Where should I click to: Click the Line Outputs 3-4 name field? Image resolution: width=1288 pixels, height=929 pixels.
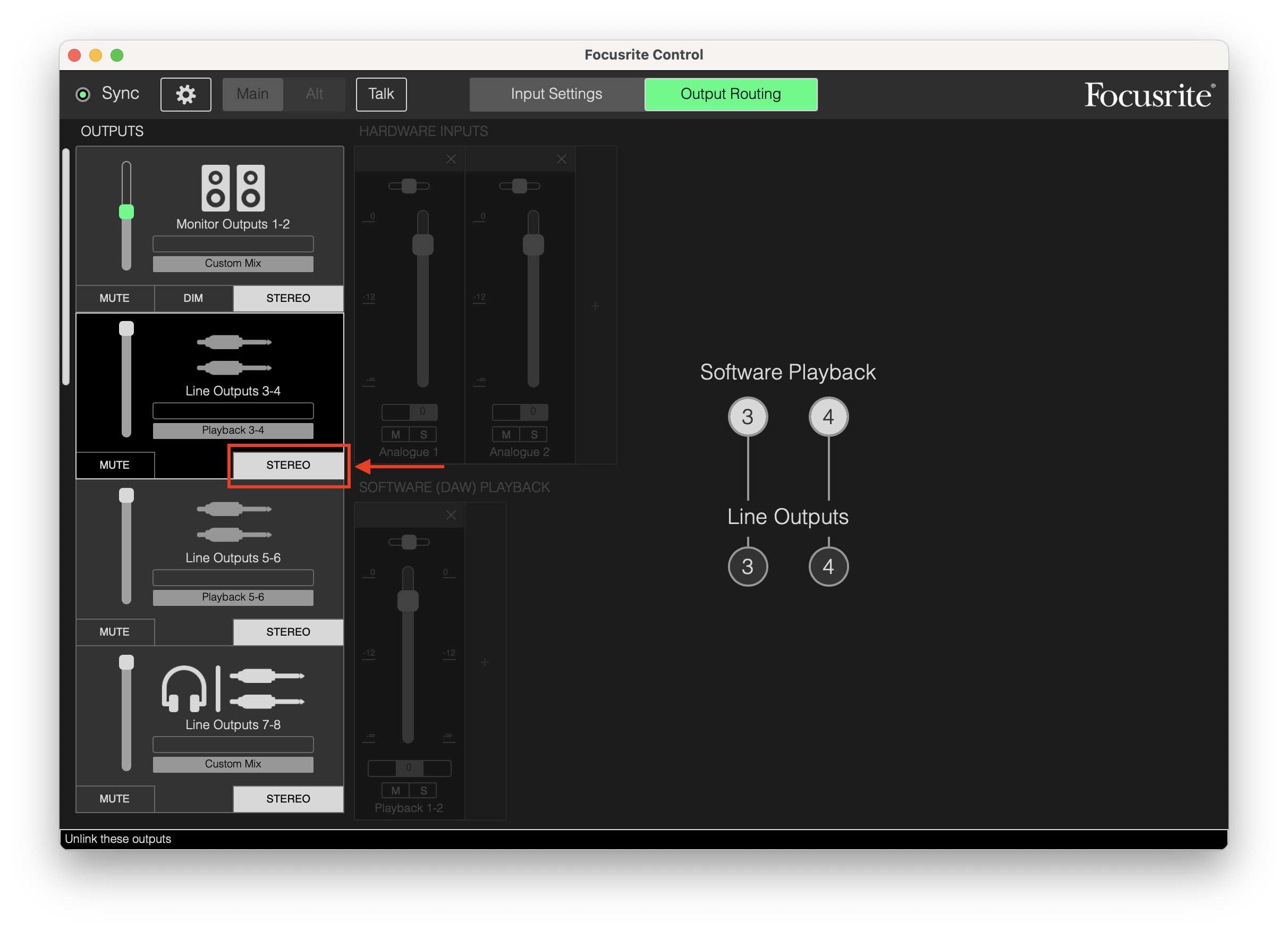[x=233, y=411]
